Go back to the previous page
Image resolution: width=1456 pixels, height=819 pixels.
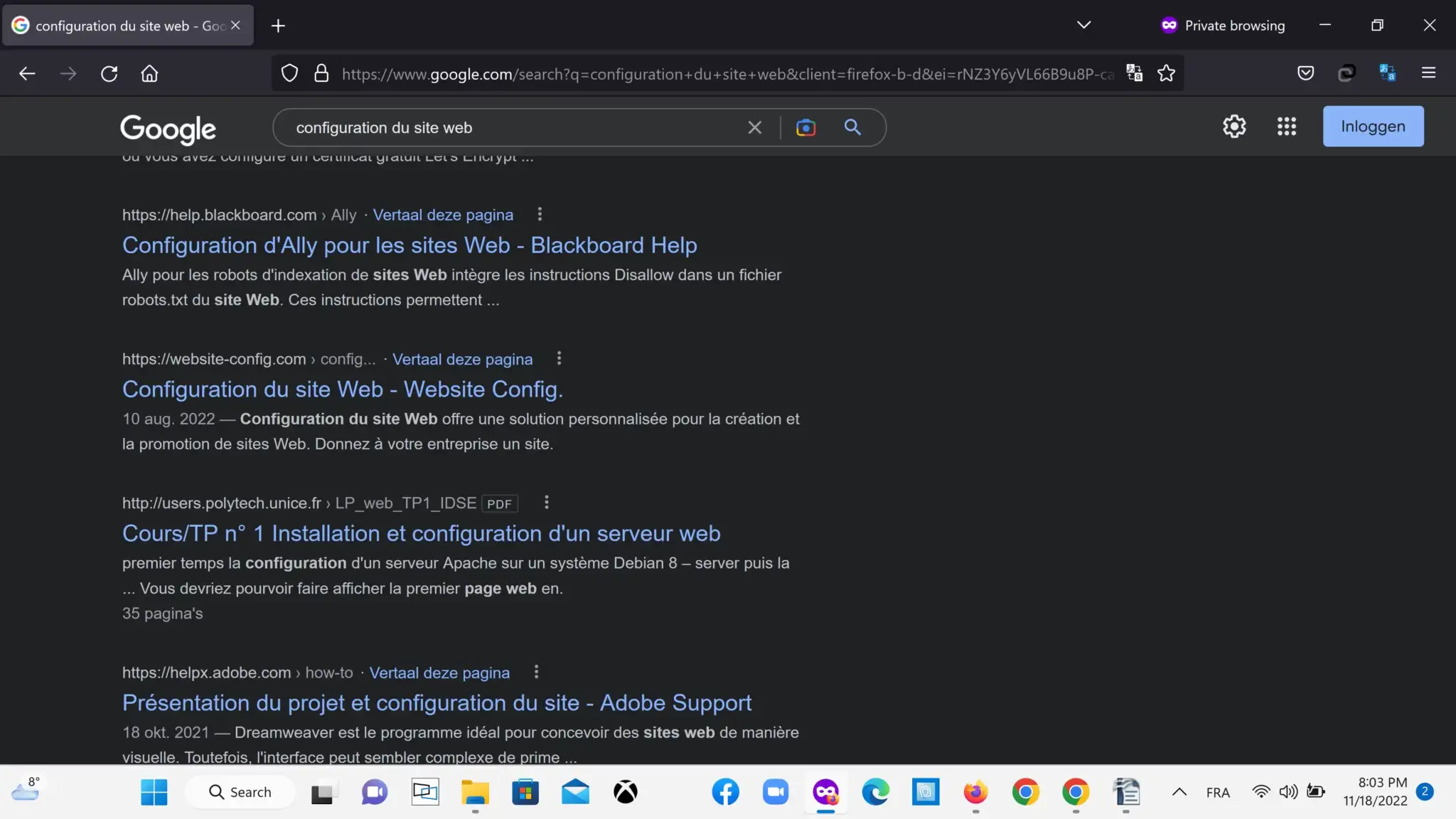click(x=27, y=73)
